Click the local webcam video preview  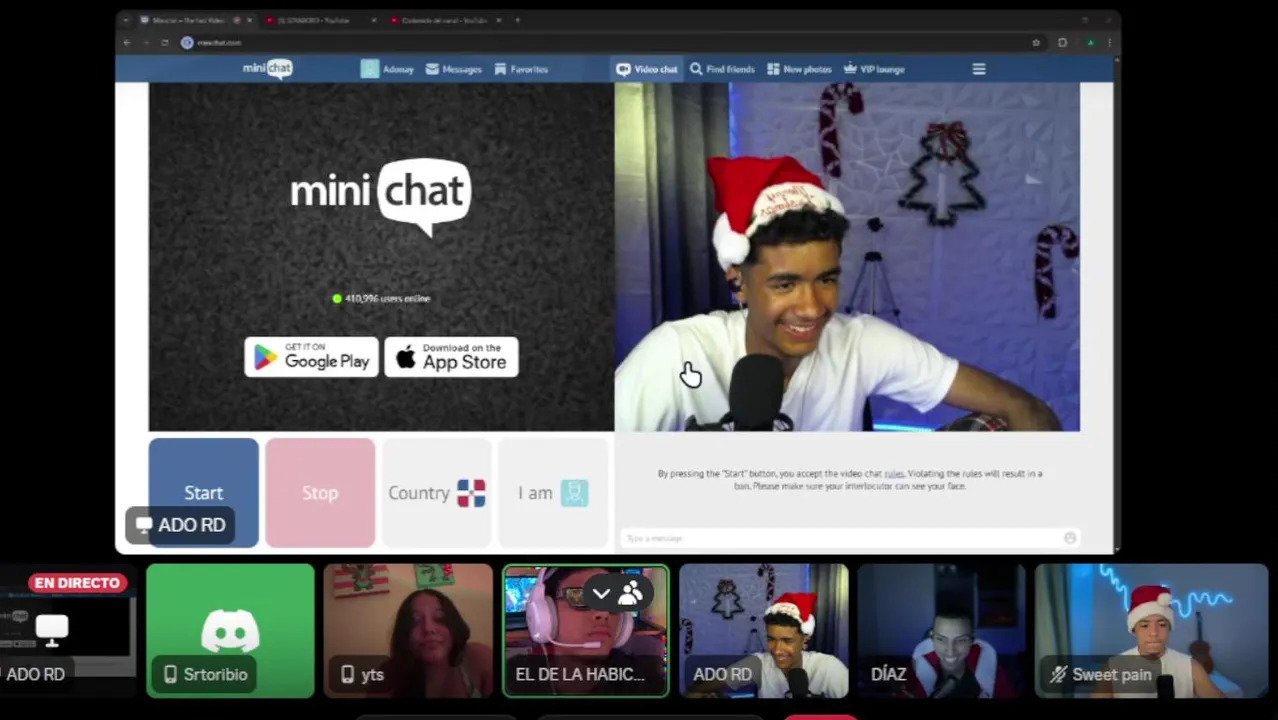[847, 257]
